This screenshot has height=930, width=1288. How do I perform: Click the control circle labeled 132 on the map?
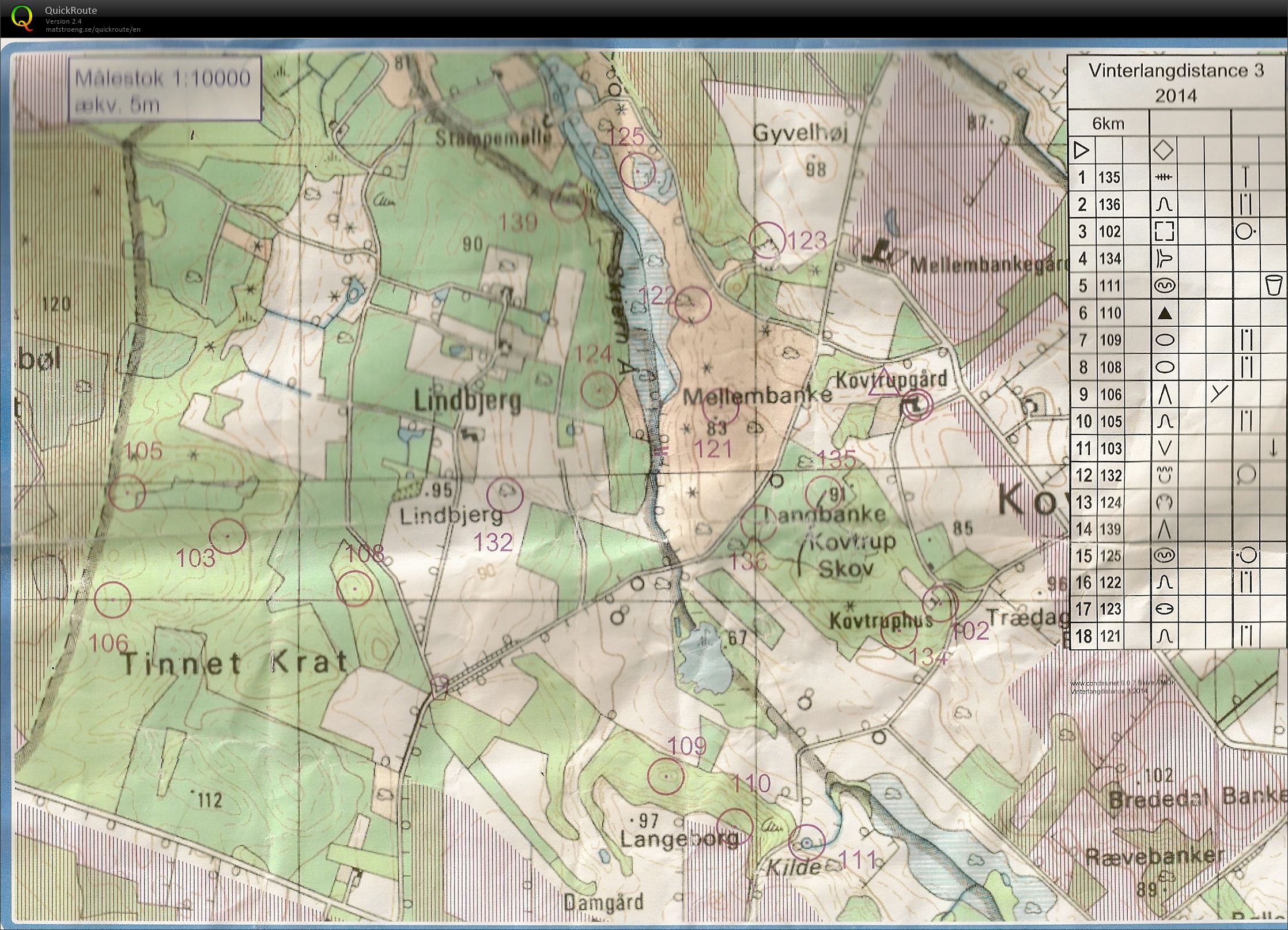pyautogui.click(x=505, y=495)
